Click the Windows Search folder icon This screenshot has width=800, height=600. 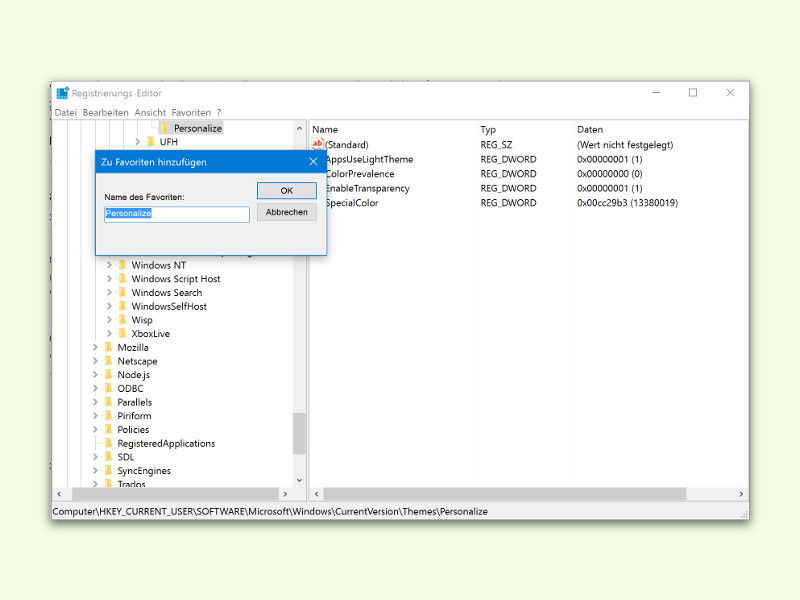point(122,292)
